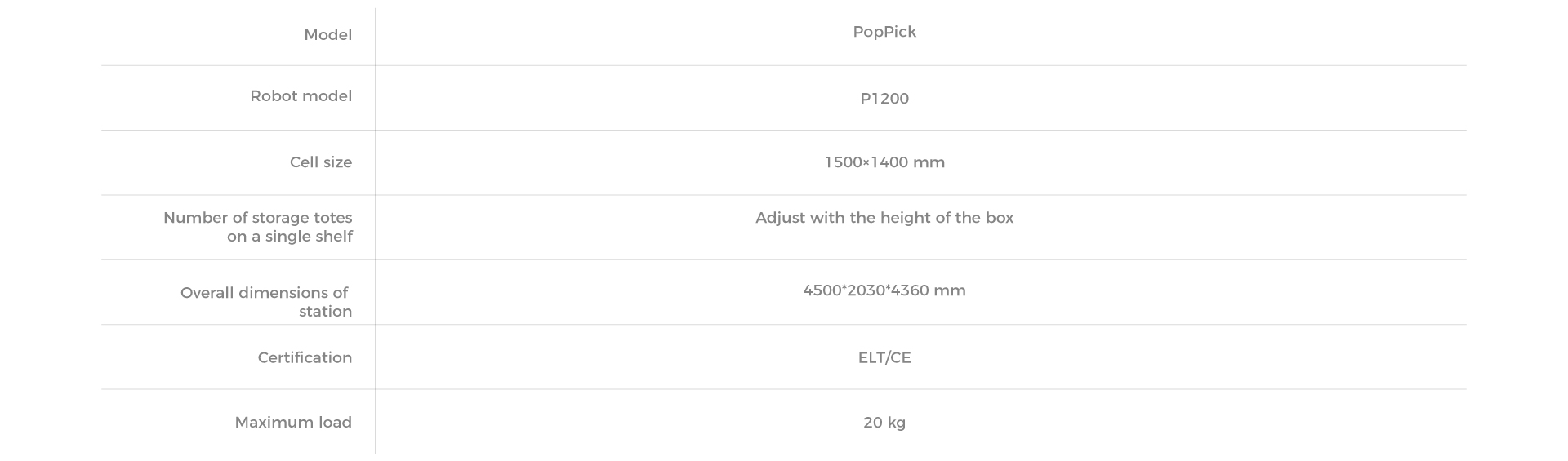Image resolution: width=1568 pixels, height=461 pixels.
Task: Select the P1200 robot model value
Action: [884, 99]
